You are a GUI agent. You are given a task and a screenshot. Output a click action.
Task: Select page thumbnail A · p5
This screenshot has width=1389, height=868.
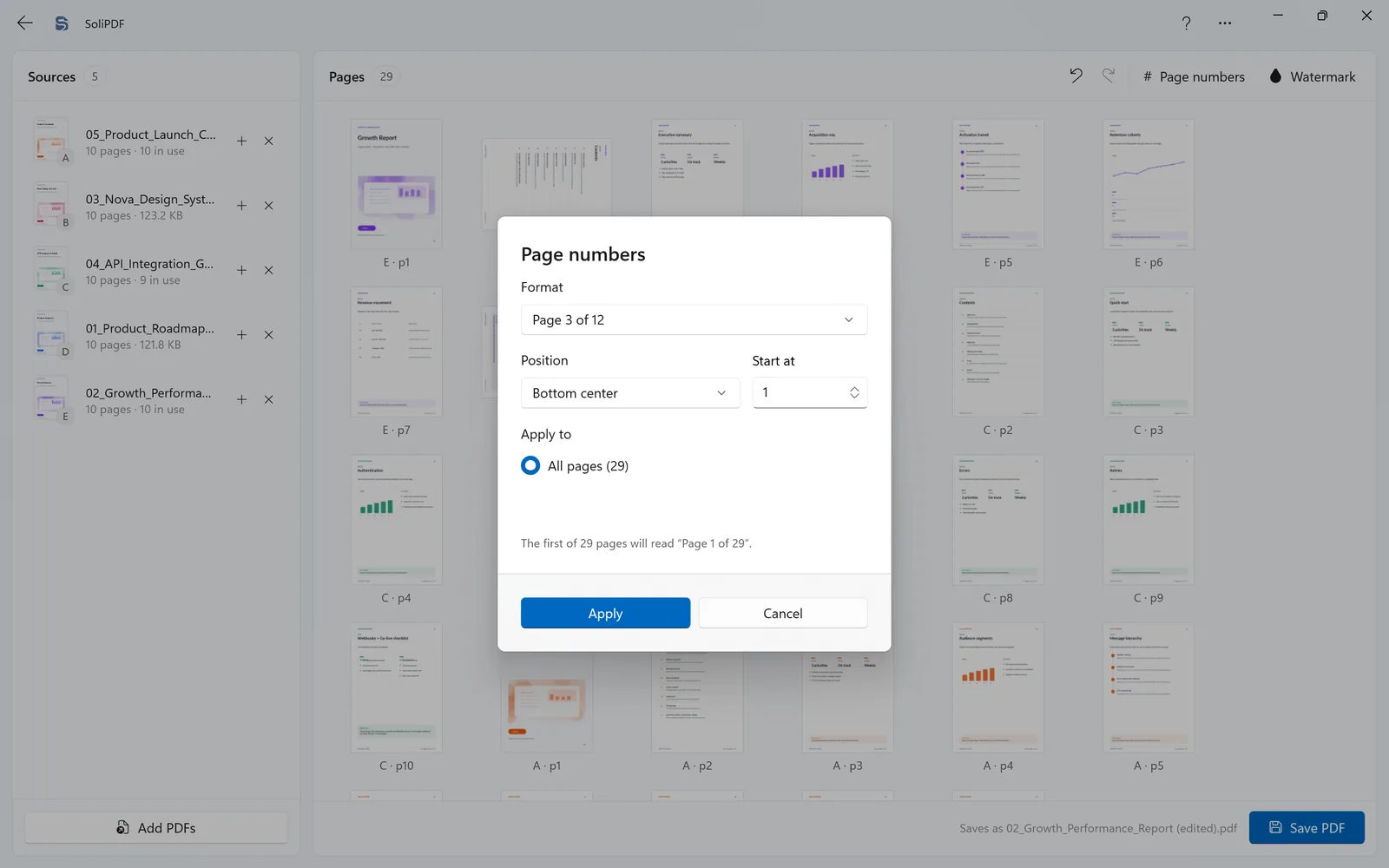tap(1149, 687)
